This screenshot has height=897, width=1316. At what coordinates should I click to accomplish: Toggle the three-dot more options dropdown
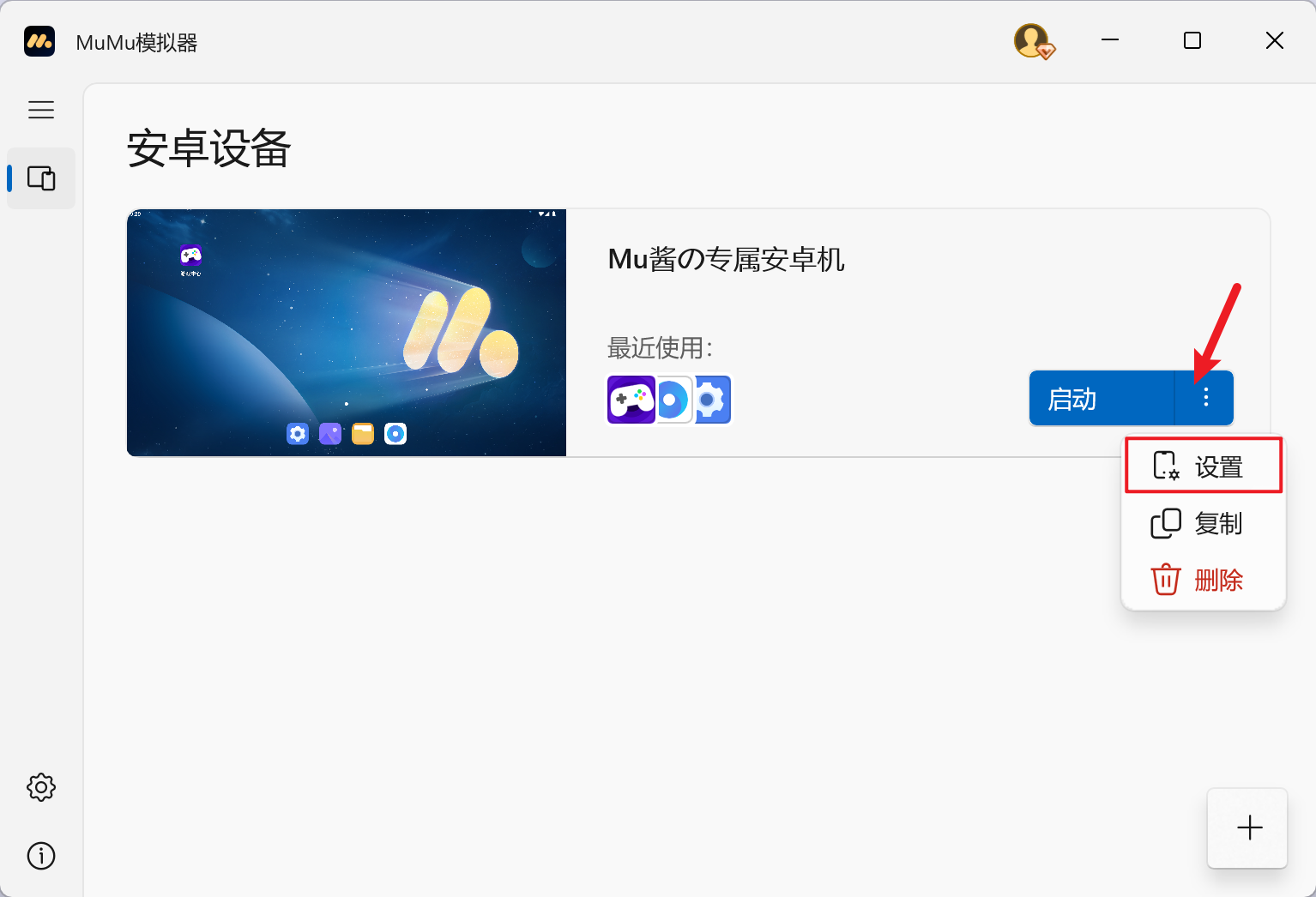(1205, 398)
